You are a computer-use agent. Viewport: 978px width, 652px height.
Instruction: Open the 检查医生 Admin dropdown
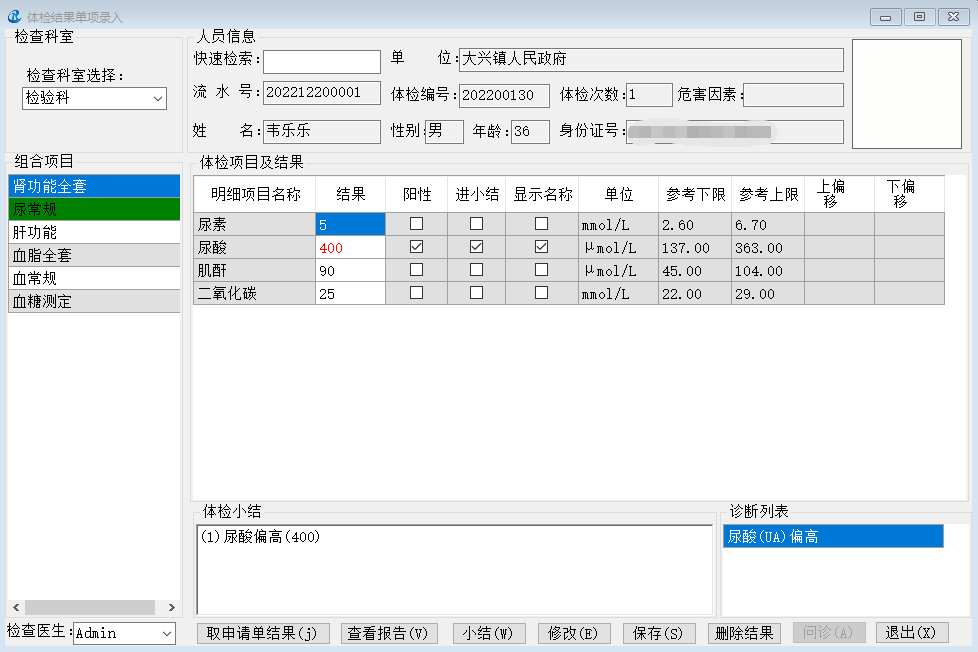tap(165, 633)
